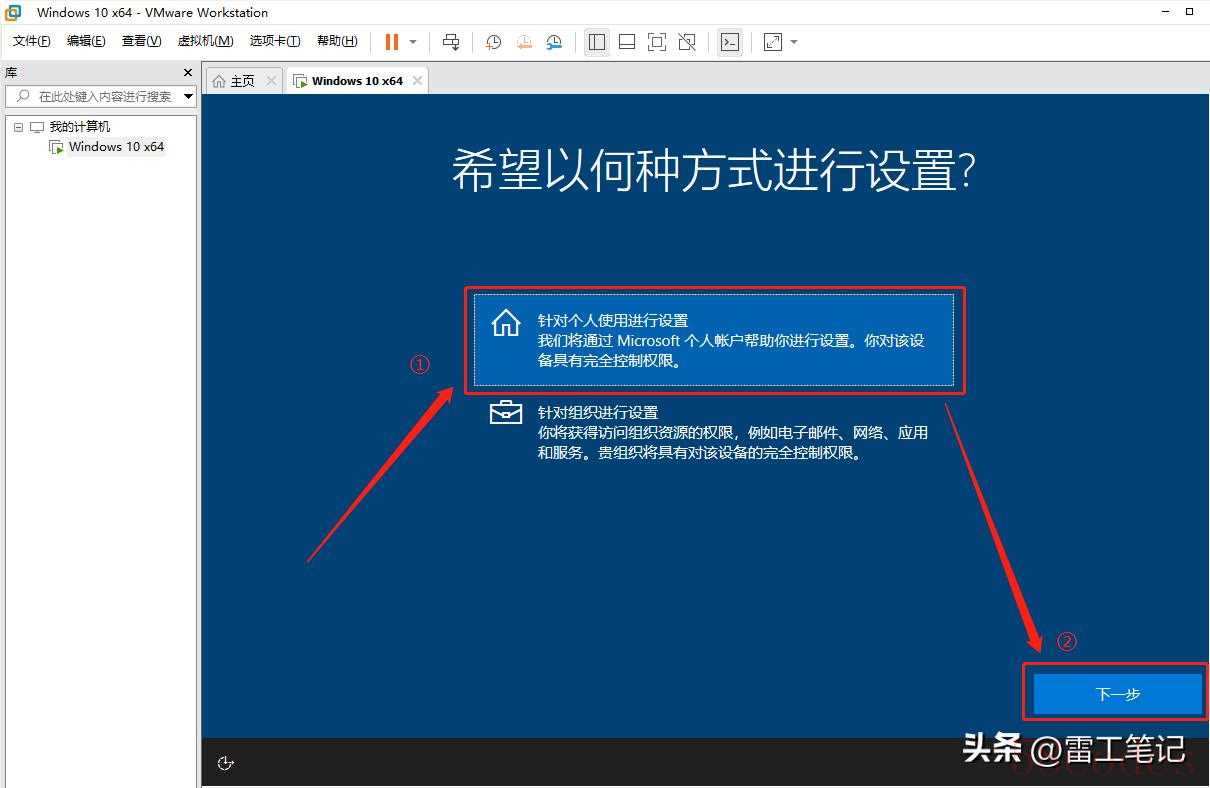Click the 下一步 button

click(x=1117, y=694)
